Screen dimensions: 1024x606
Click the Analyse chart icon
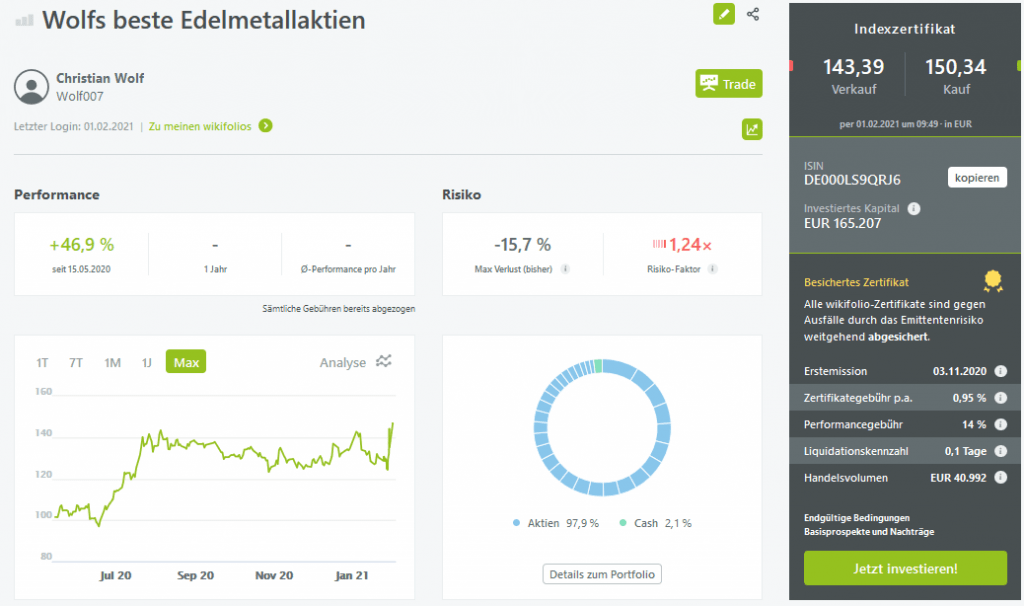[x=384, y=362]
